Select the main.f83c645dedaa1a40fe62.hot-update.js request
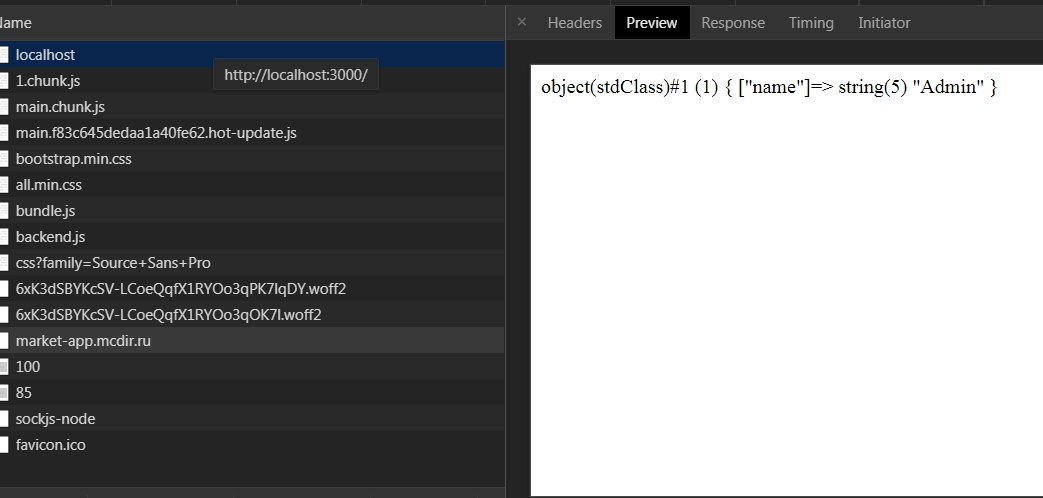The height and width of the screenshot is (498, 1043). pyautogui.click(x=252, y=133)
